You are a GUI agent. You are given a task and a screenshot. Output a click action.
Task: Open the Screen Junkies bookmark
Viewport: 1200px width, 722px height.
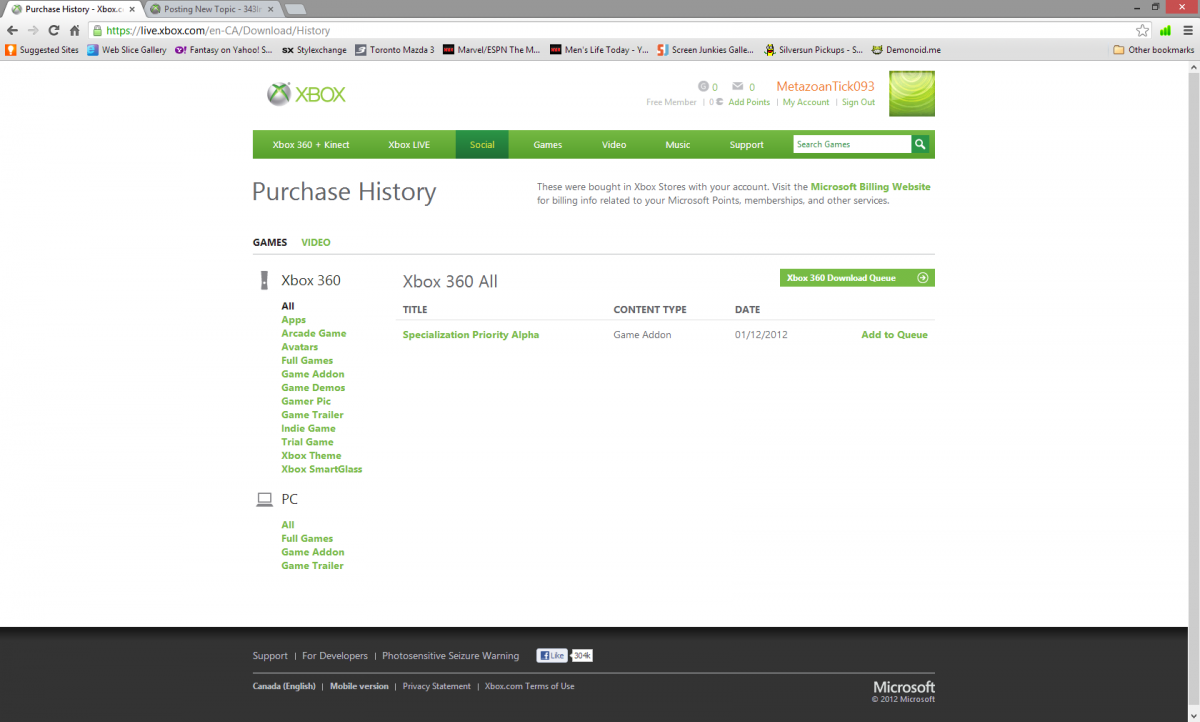coord(706,49)
